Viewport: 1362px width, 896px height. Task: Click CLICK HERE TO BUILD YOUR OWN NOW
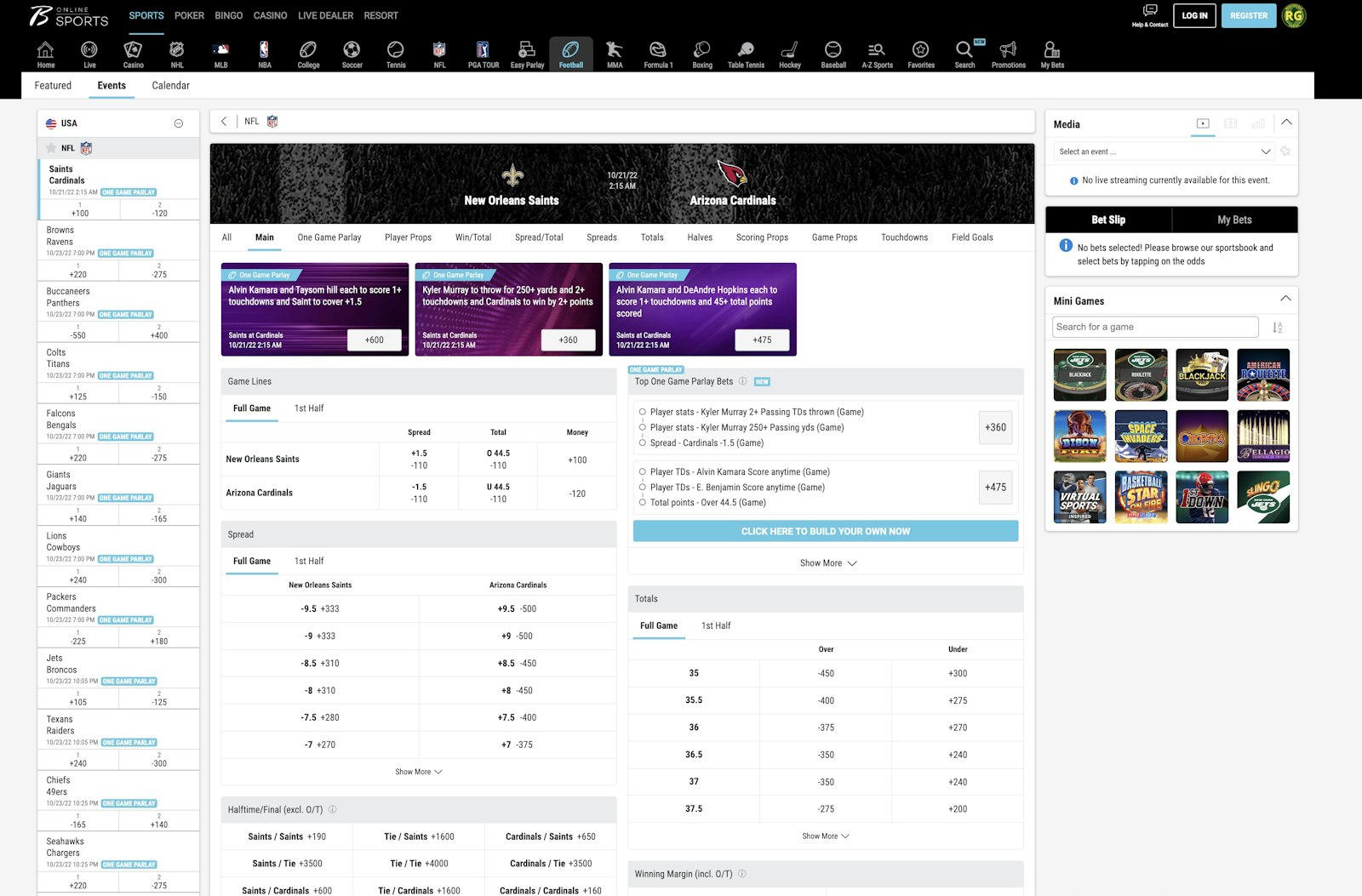pyautogui.click(x=825, y=530)
